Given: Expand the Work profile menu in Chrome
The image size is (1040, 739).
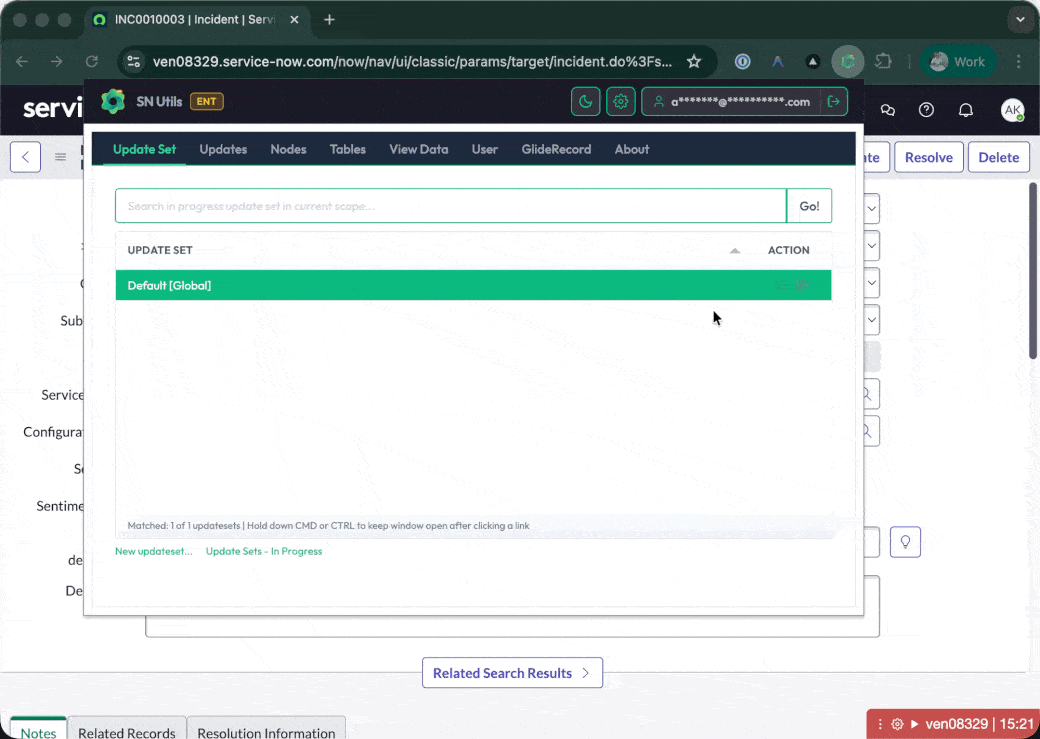Looking at the screenshot, I should pyautogui.click(x=957, y=60).
